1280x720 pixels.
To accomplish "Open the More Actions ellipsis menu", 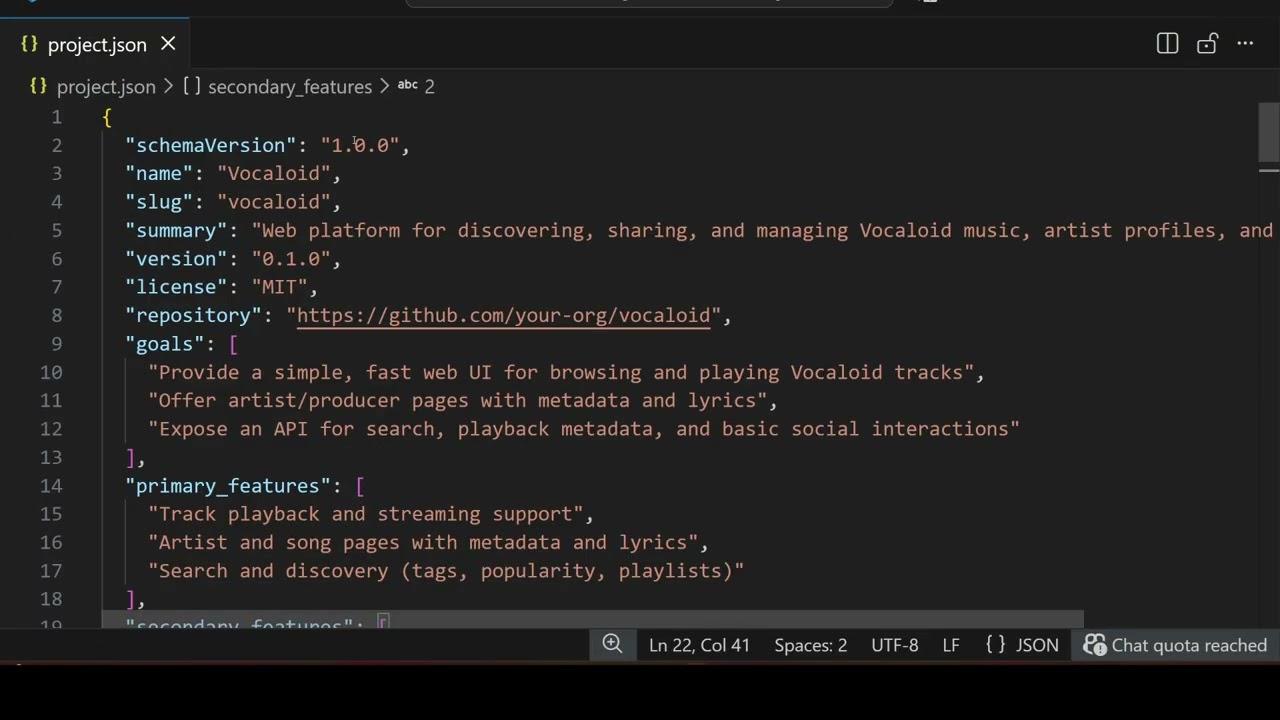I will (x=1245, y=44).
